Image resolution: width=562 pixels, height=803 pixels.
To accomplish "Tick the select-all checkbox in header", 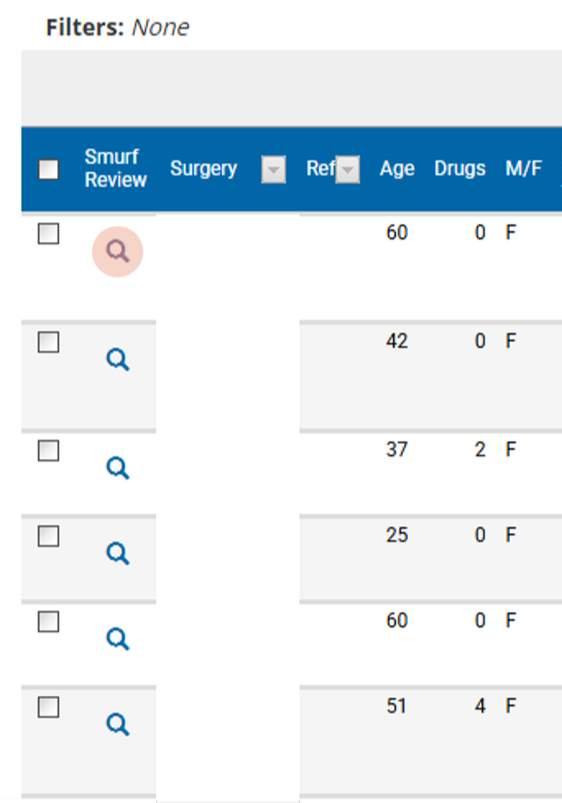I will tap(49, 170).
